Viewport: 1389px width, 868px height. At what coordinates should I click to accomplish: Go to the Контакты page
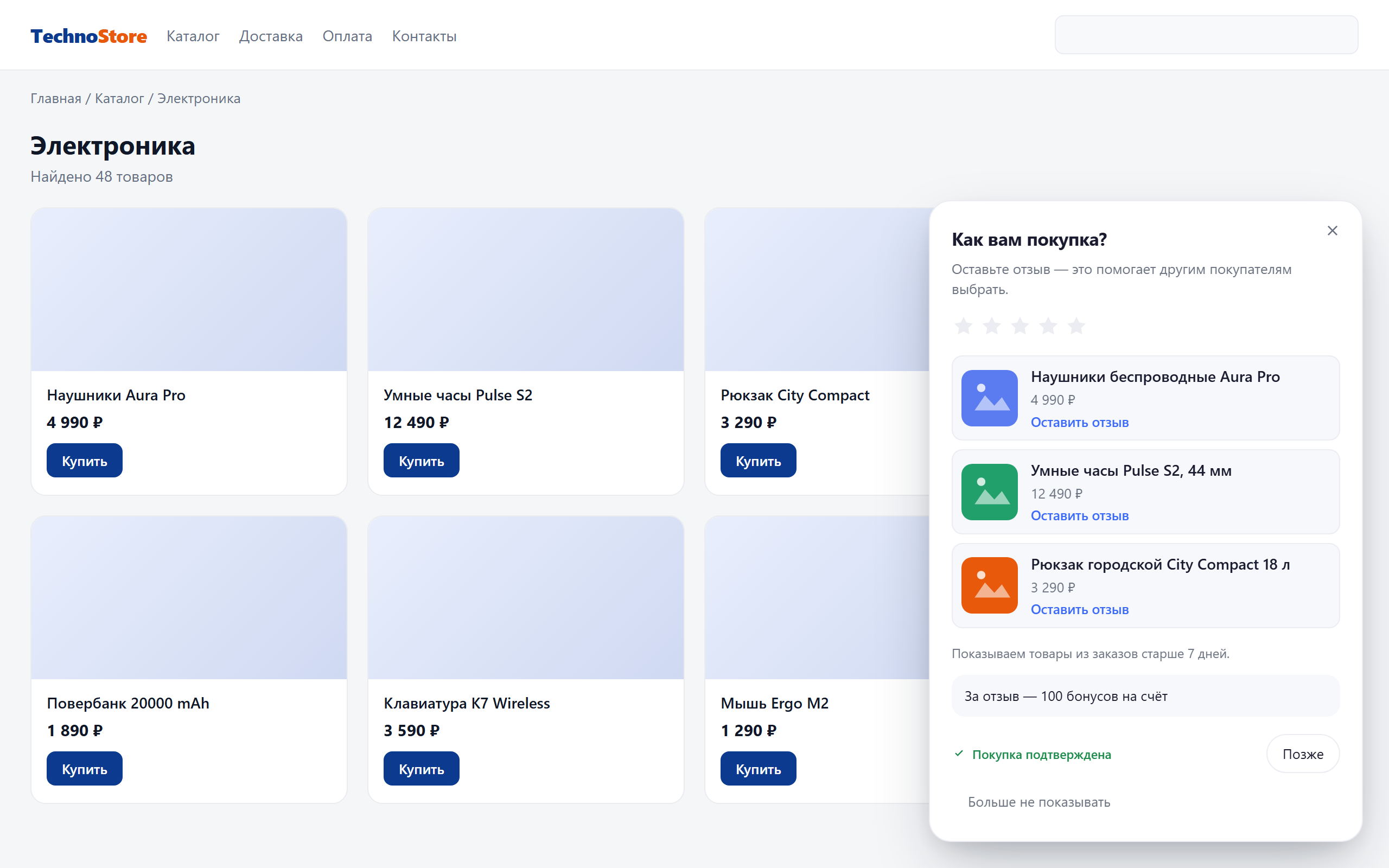pyautogui.click(x=424, y=36)
